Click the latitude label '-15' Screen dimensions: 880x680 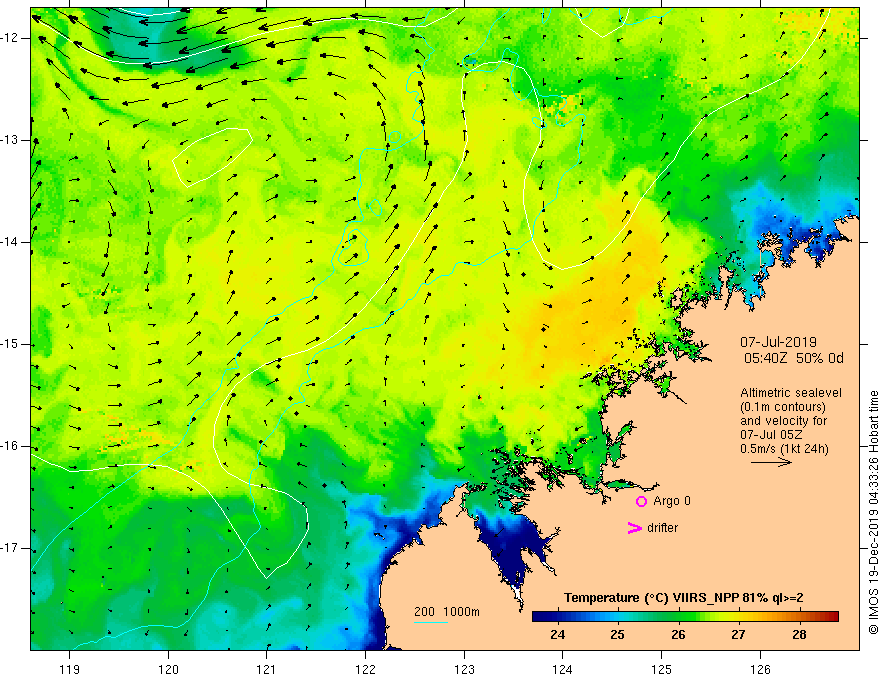pos(11,344)
